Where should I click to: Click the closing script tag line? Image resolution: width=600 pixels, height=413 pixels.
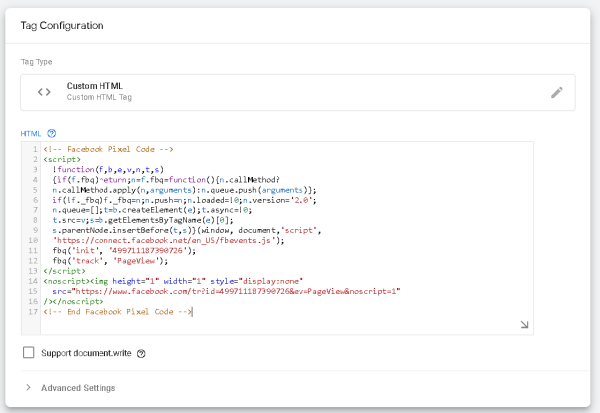click(64, 271)
